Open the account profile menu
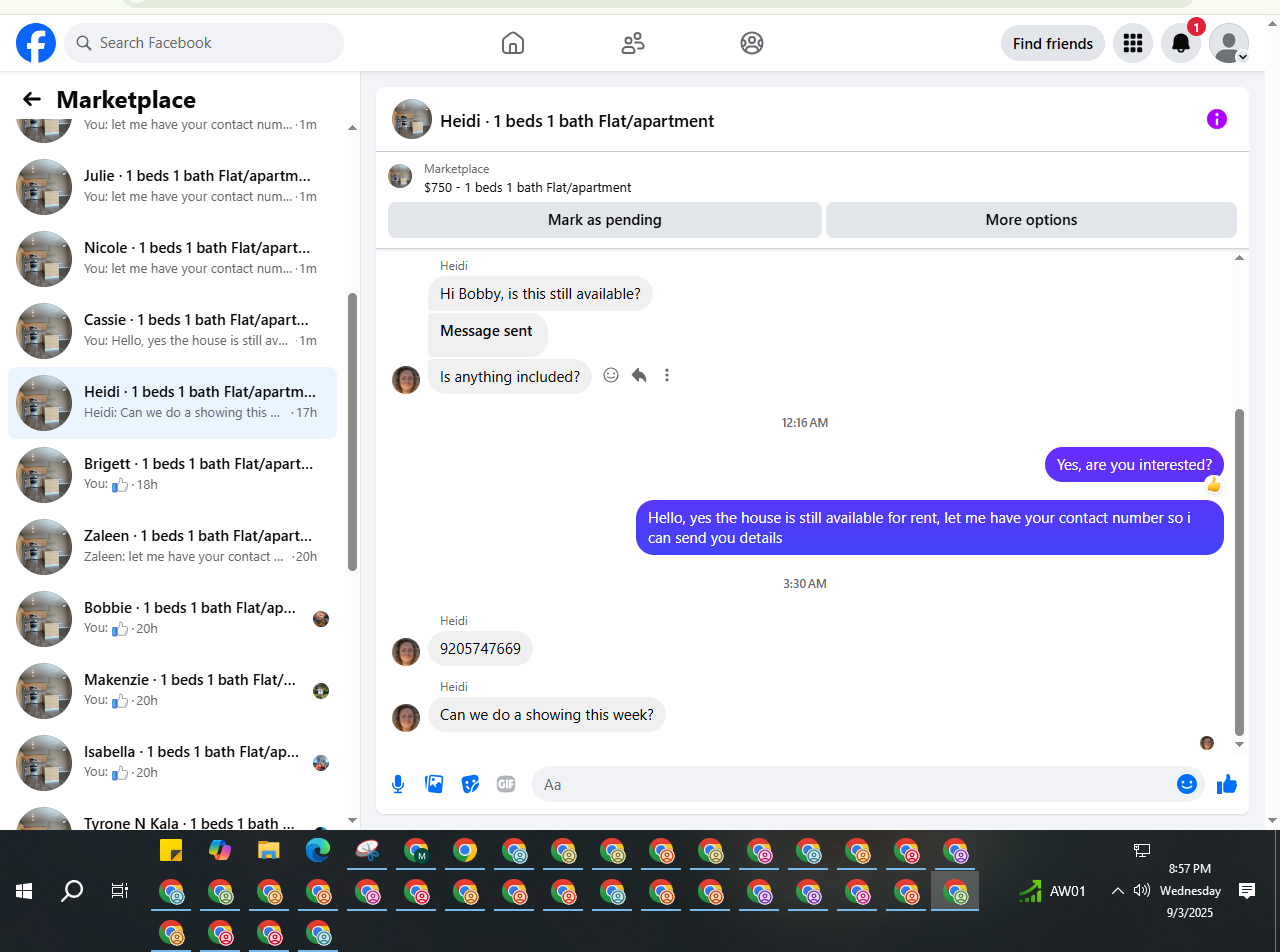Screen dimensions: 1280x952 (1229, 43)
